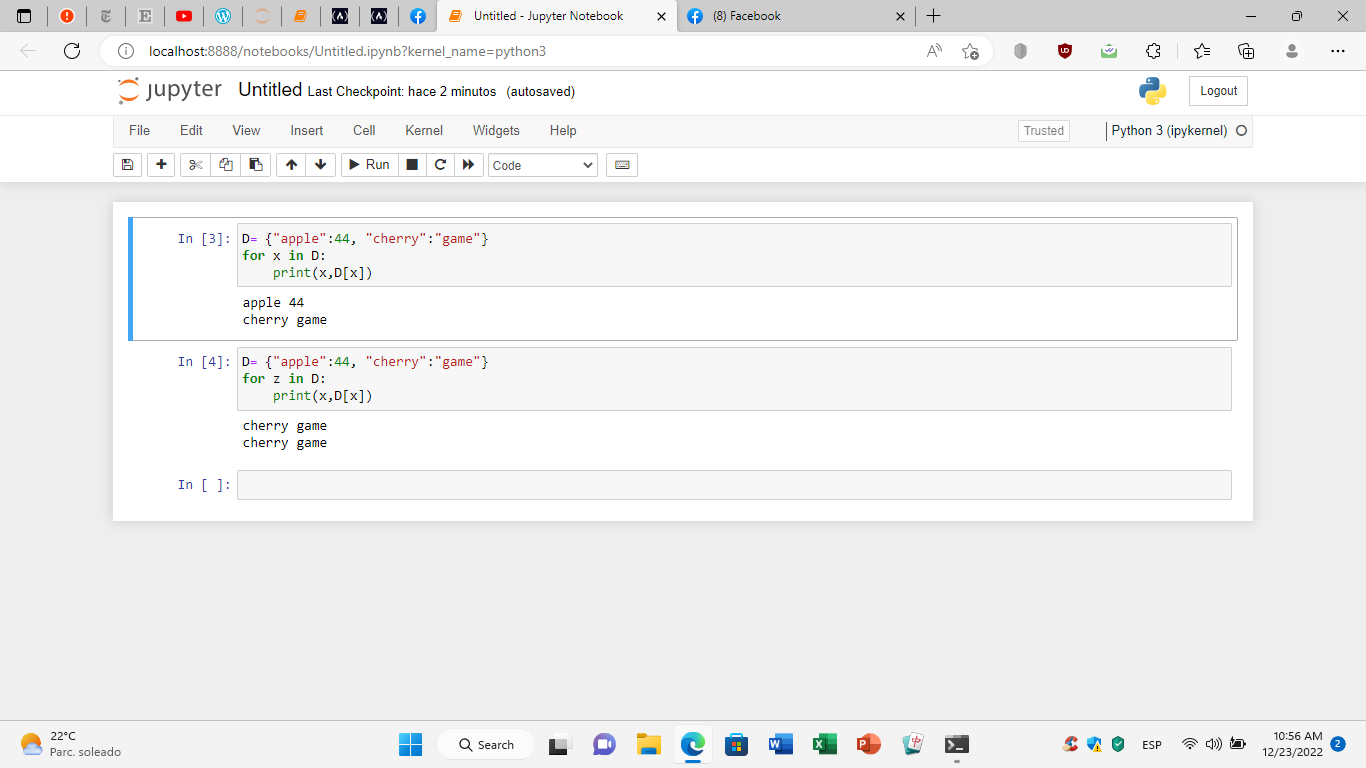1366x768 pixels.
Task: Copy the selected cell using copy icon
Action: [225, 164]
